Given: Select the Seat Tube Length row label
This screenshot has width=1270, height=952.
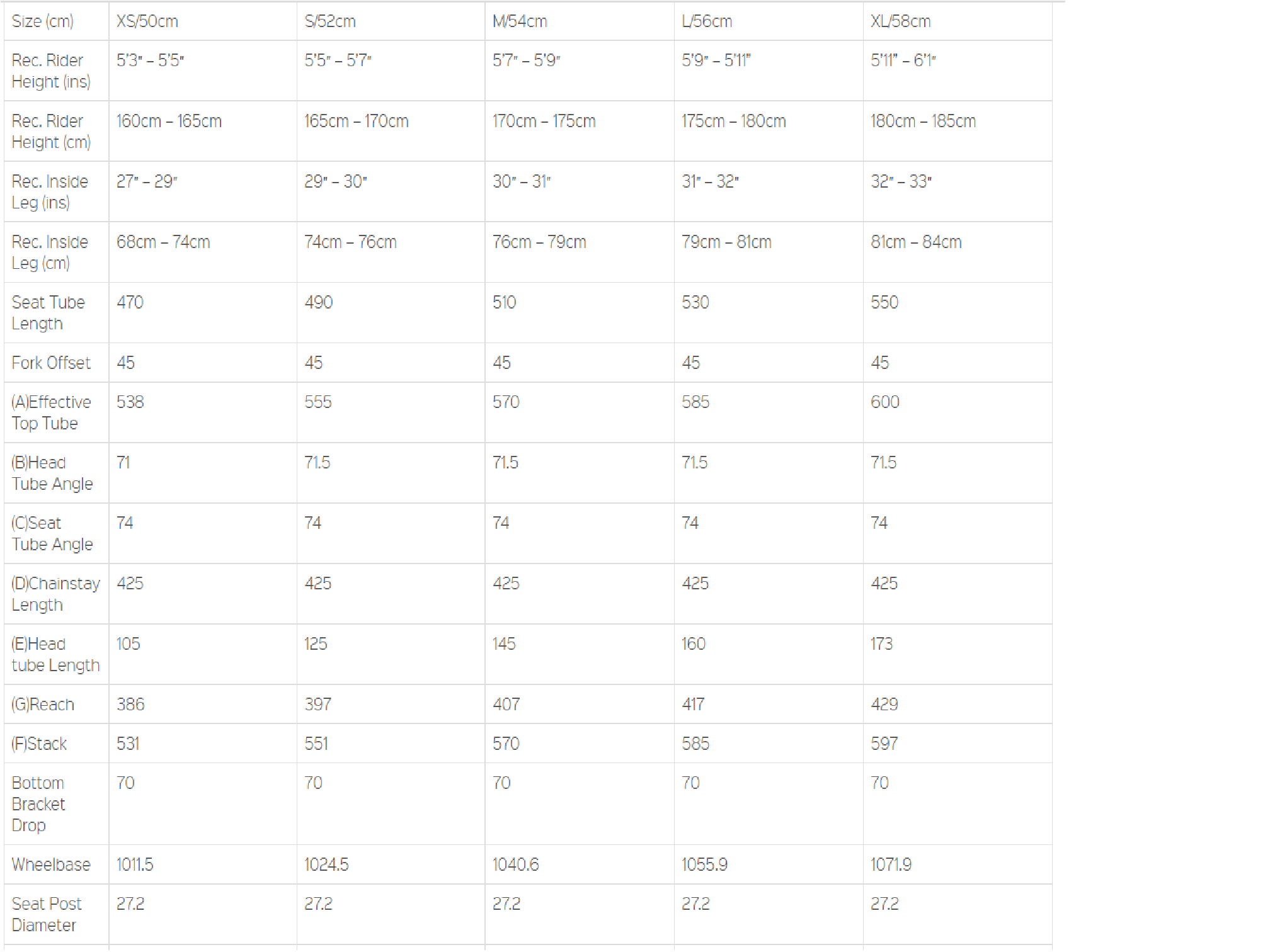Looking at the screenshot, I should [48, 313].
